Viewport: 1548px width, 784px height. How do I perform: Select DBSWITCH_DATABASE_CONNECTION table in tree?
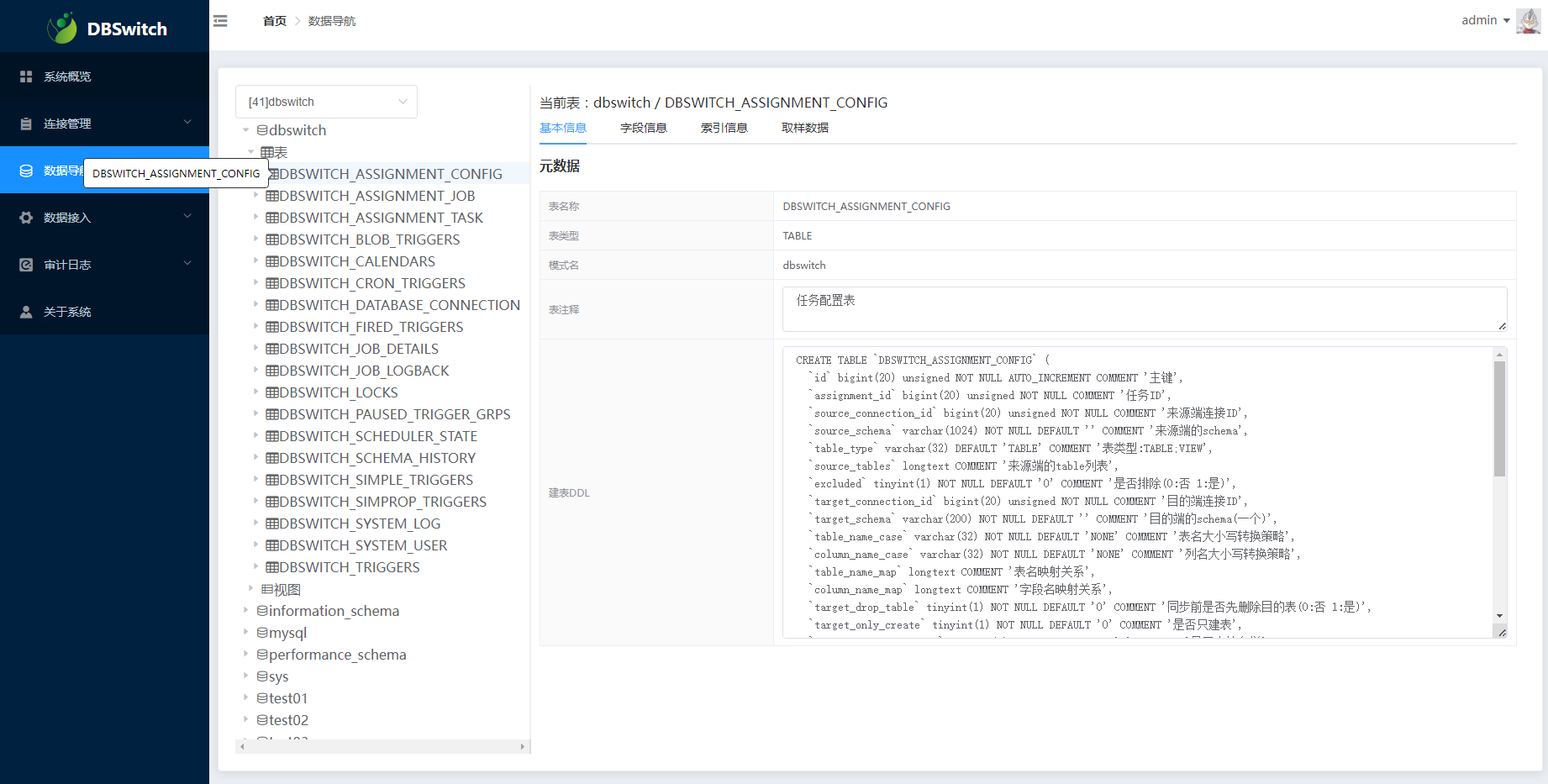[x=399, y=305]
